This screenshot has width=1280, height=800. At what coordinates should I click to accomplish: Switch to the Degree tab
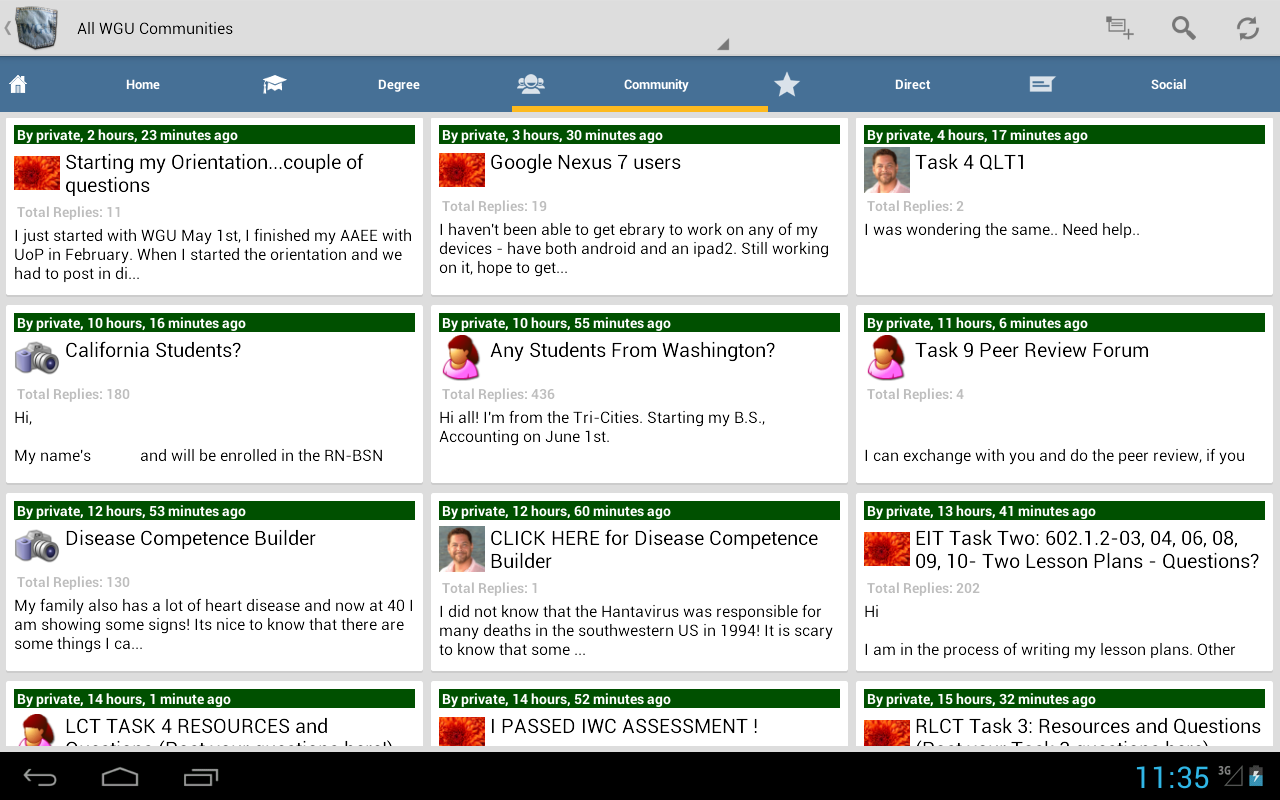click(399, 85)
